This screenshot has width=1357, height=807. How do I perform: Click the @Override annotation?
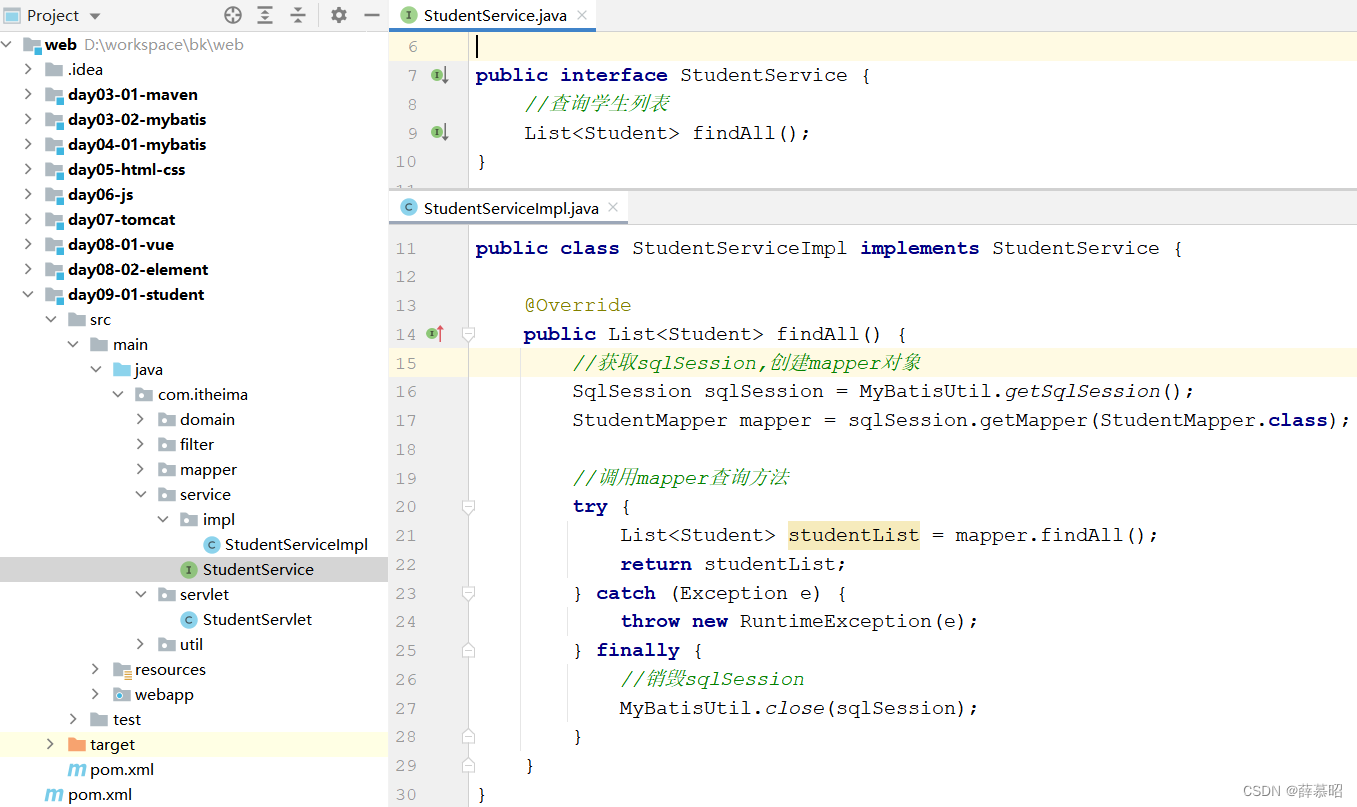(x=577, y=305)
